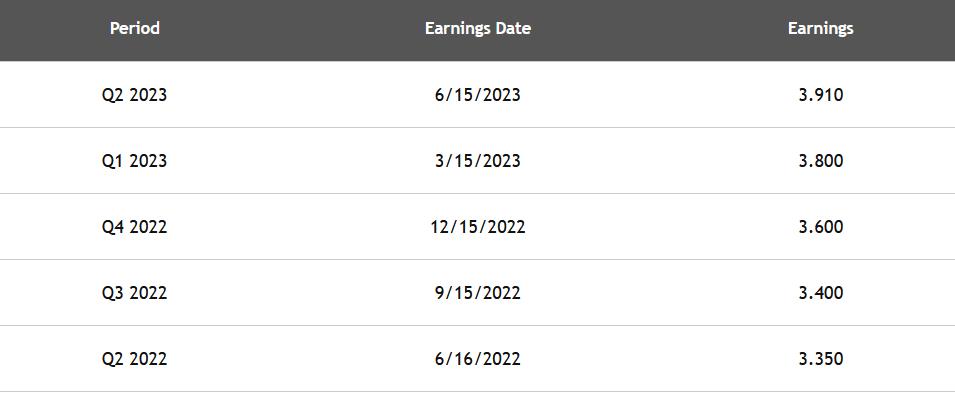Viewport: 955px width, 395px height.
Task: Click the Earnings Date column header
Action: click(478, 28)
